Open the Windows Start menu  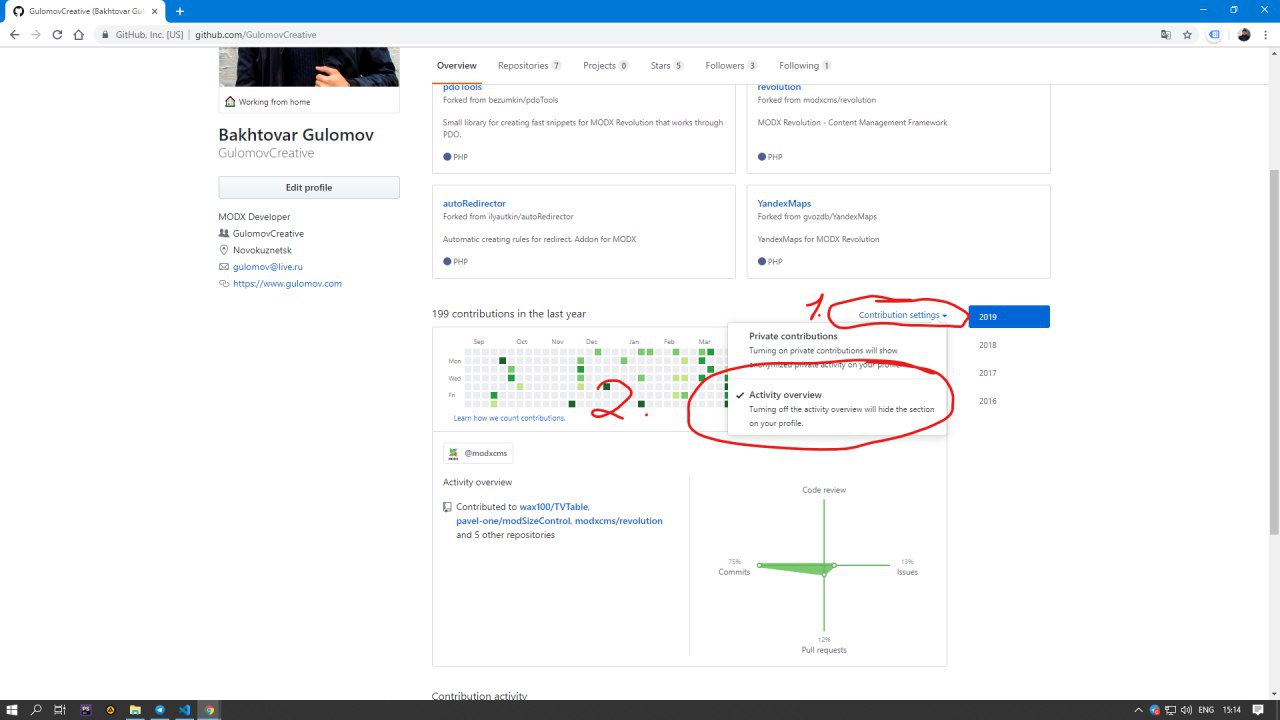click(x=12, y=710)
